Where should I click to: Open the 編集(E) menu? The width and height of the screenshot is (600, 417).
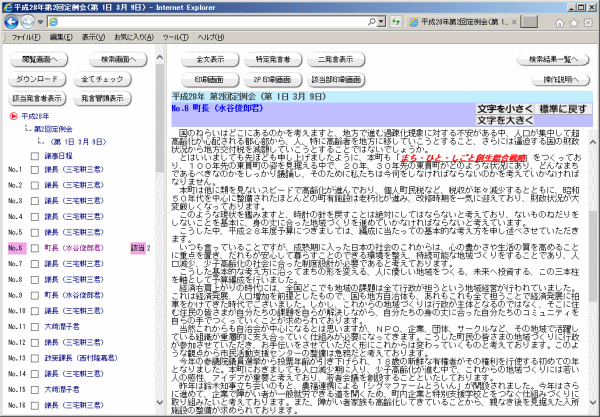pyautogui.click(x=61, y=37)
